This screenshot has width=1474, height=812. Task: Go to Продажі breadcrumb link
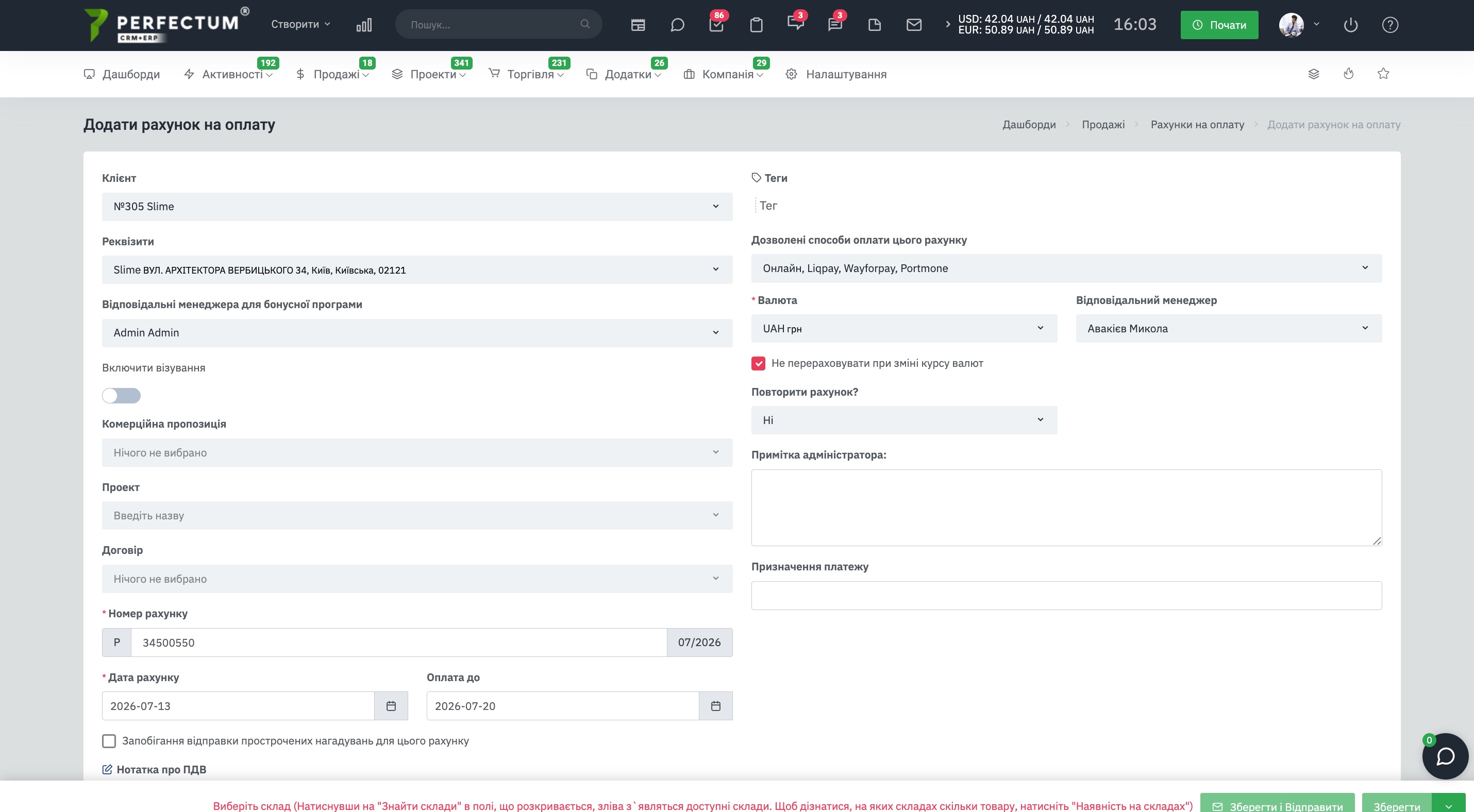pyautogui.click(x=1103, y=125)
